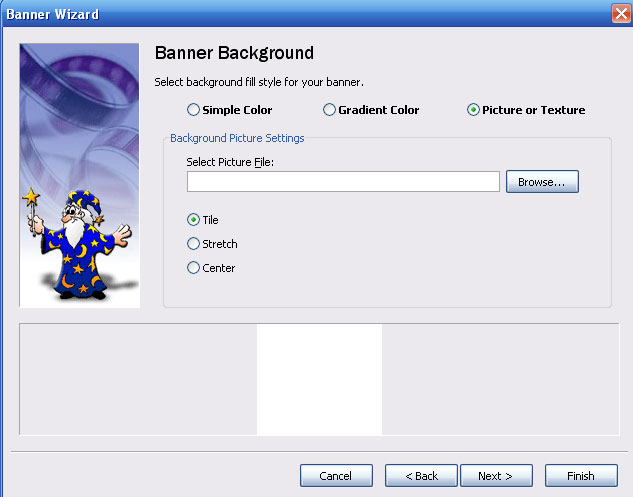Click the Background Picture Settings label
The height and width of the screenshot is (497, 633).
237,138
